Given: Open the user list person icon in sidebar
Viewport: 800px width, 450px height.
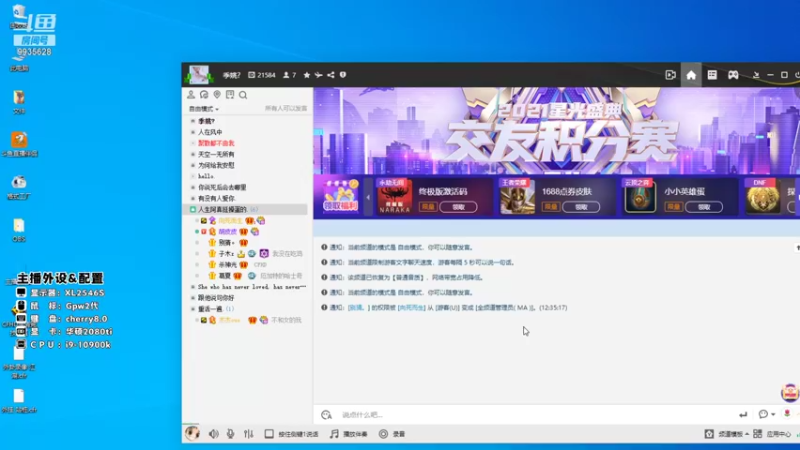Looking at the screenshot, I should [191, 95].
